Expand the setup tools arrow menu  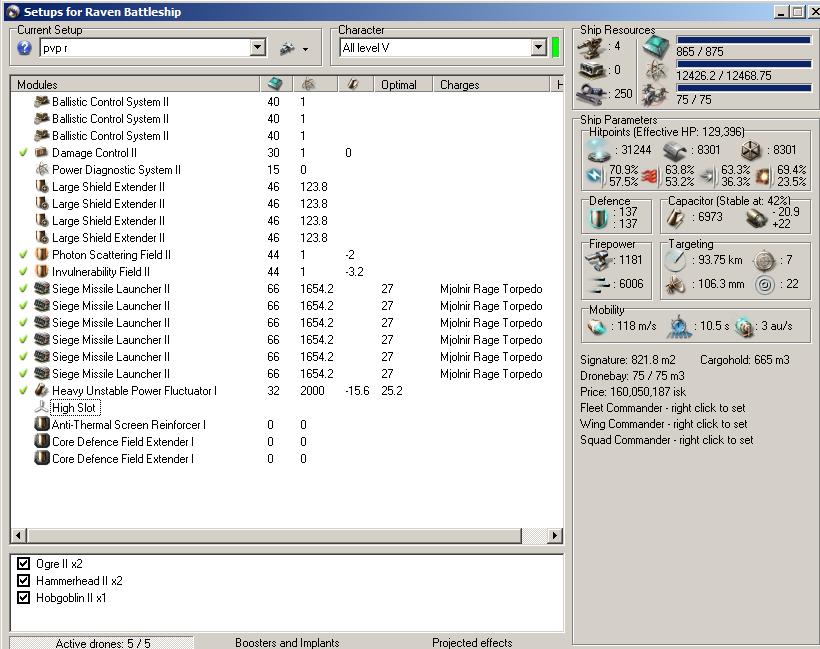[x=305, y=49]
